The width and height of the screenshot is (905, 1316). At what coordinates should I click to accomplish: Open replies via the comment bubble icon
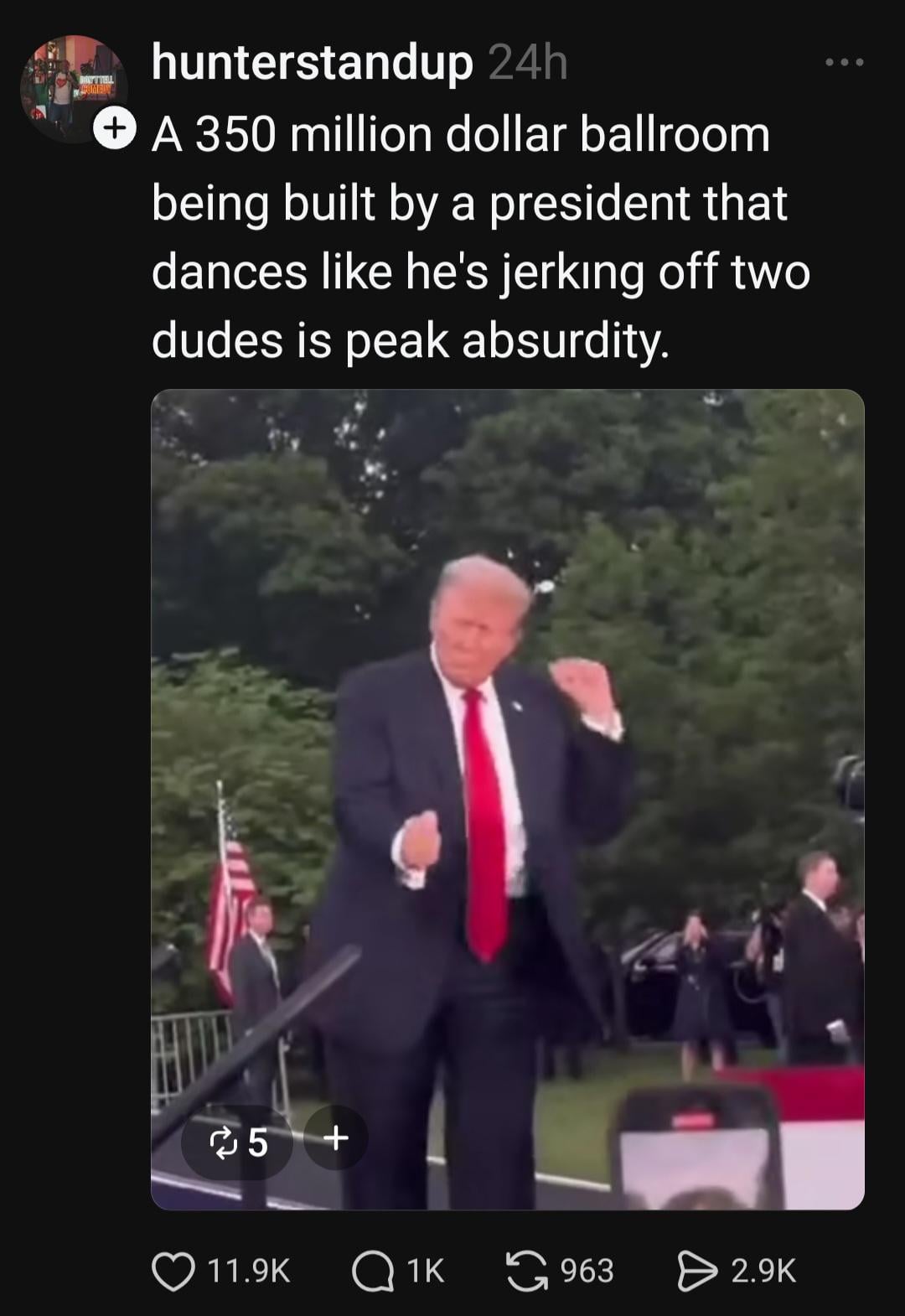pos(371,1271)
